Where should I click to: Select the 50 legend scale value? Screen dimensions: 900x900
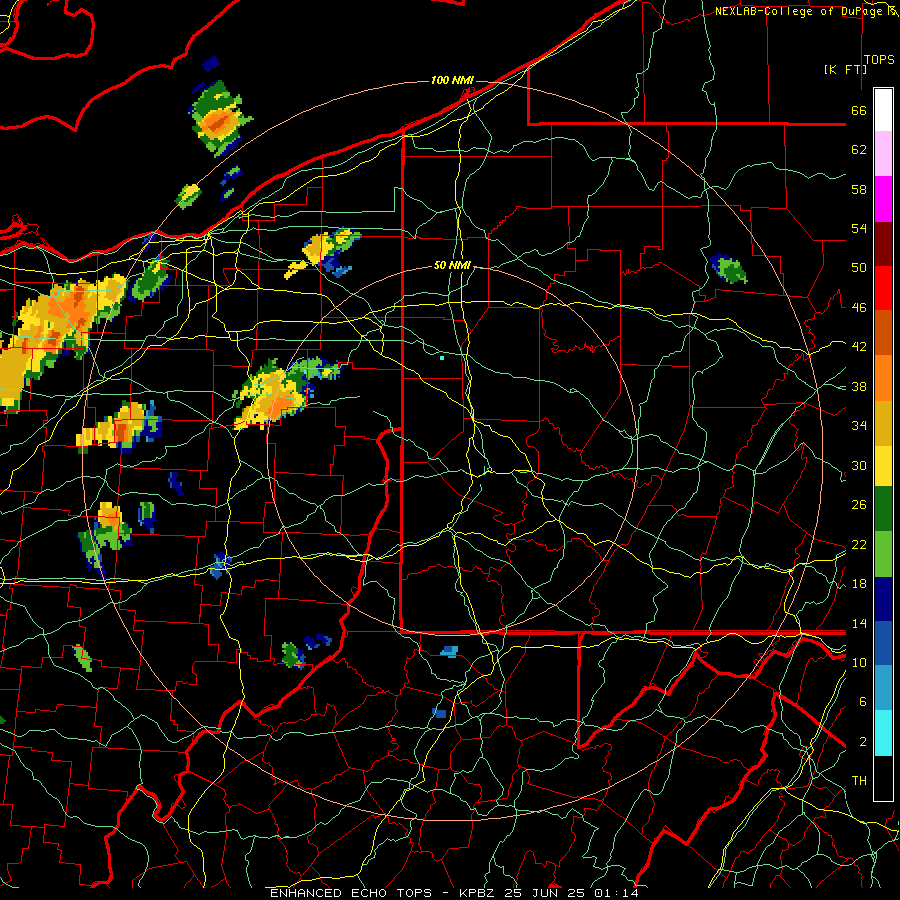tap(859, 268)
